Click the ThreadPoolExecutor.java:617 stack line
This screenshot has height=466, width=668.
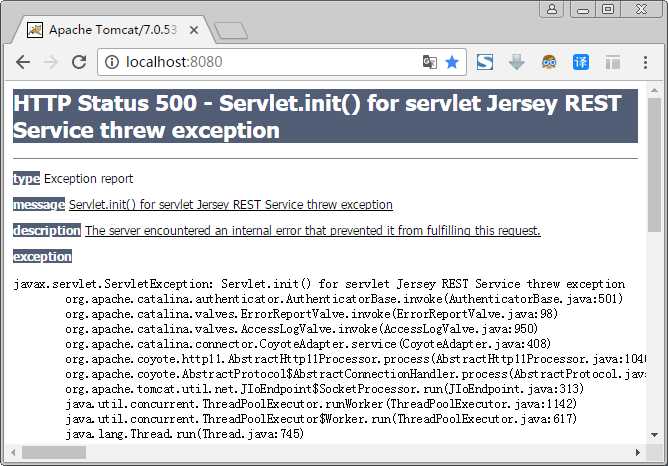point(321,419)
